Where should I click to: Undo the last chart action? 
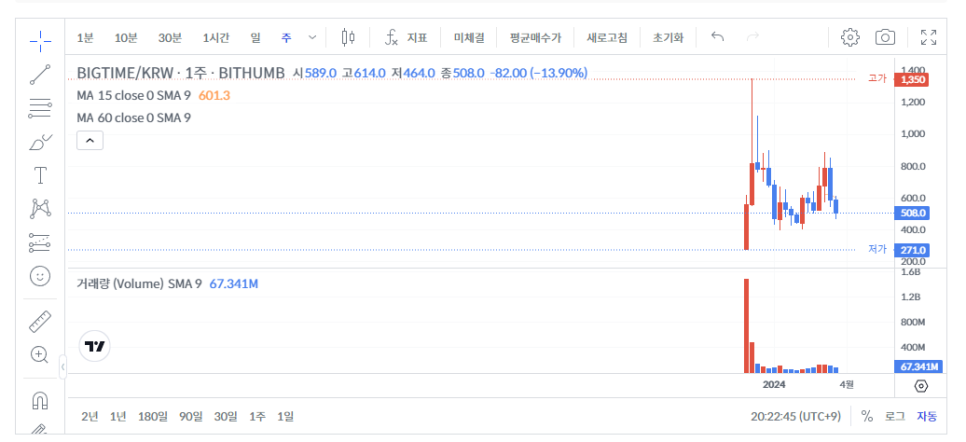tap(717, 37)
